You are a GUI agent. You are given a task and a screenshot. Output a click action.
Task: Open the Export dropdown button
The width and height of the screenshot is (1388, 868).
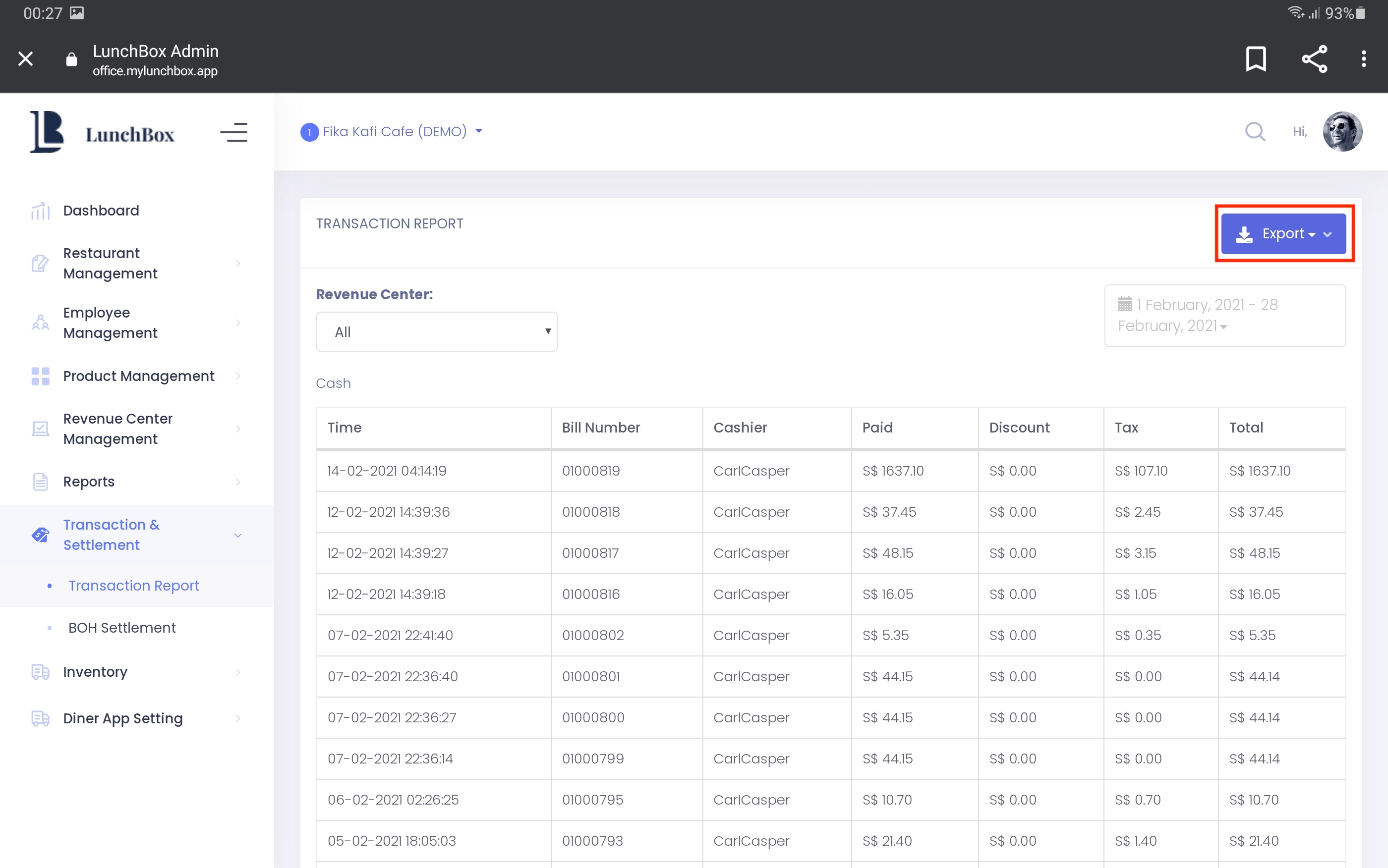click(1283, 234)
